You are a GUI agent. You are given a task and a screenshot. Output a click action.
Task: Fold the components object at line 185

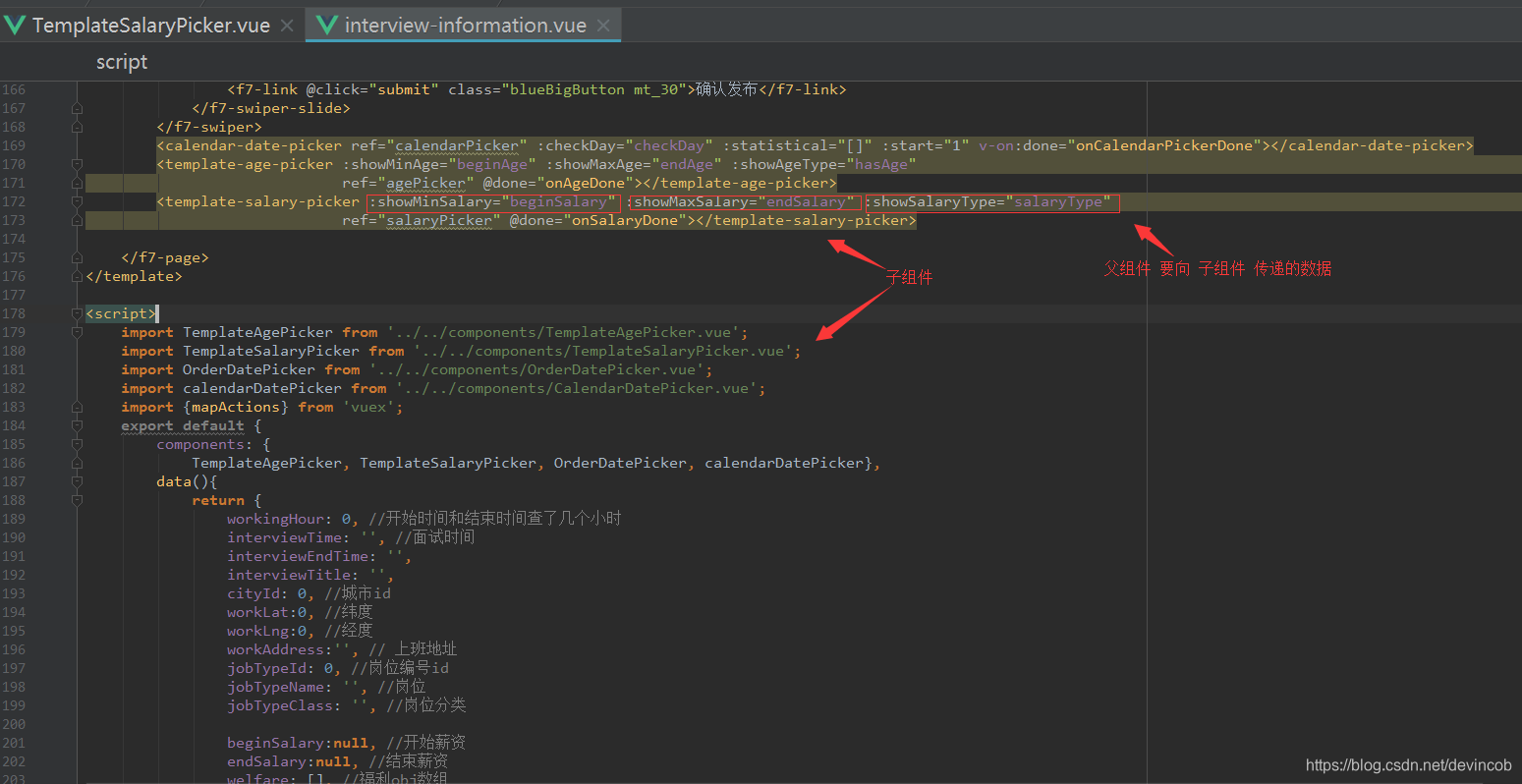(x=77, y=444)
